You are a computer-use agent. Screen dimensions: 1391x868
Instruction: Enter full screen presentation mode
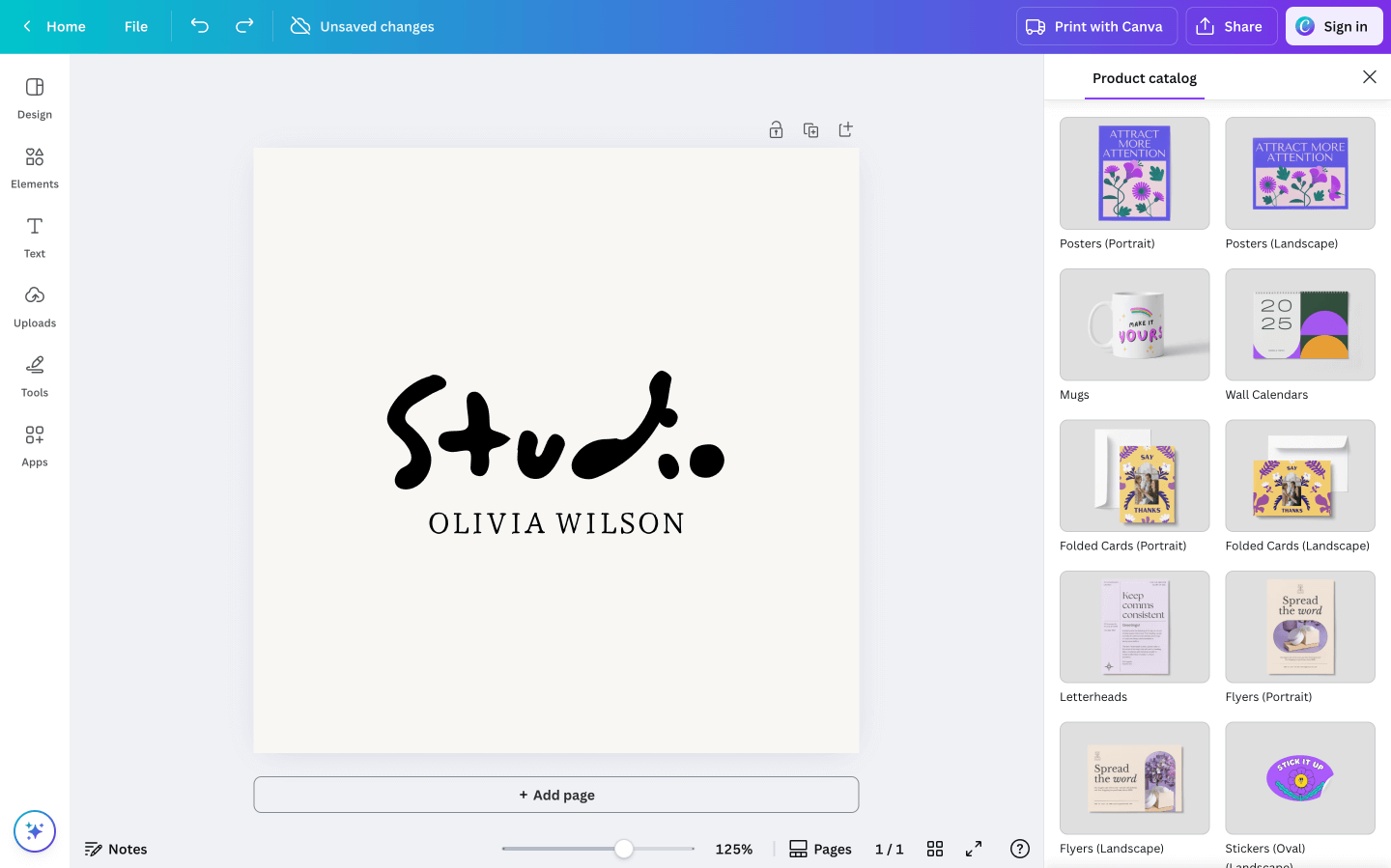click(973, 849)
